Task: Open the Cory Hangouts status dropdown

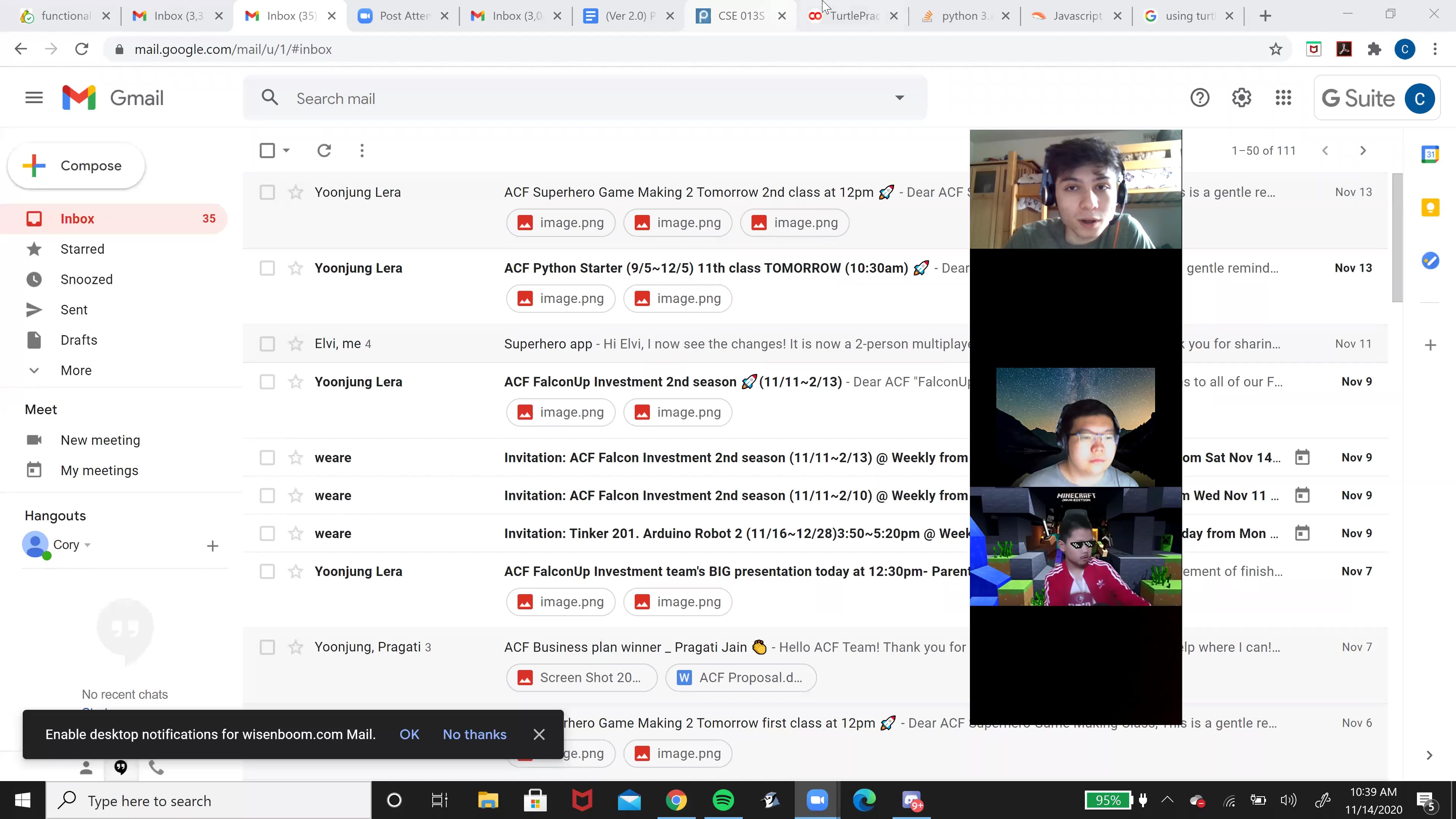Action: [x=87, y=545]
